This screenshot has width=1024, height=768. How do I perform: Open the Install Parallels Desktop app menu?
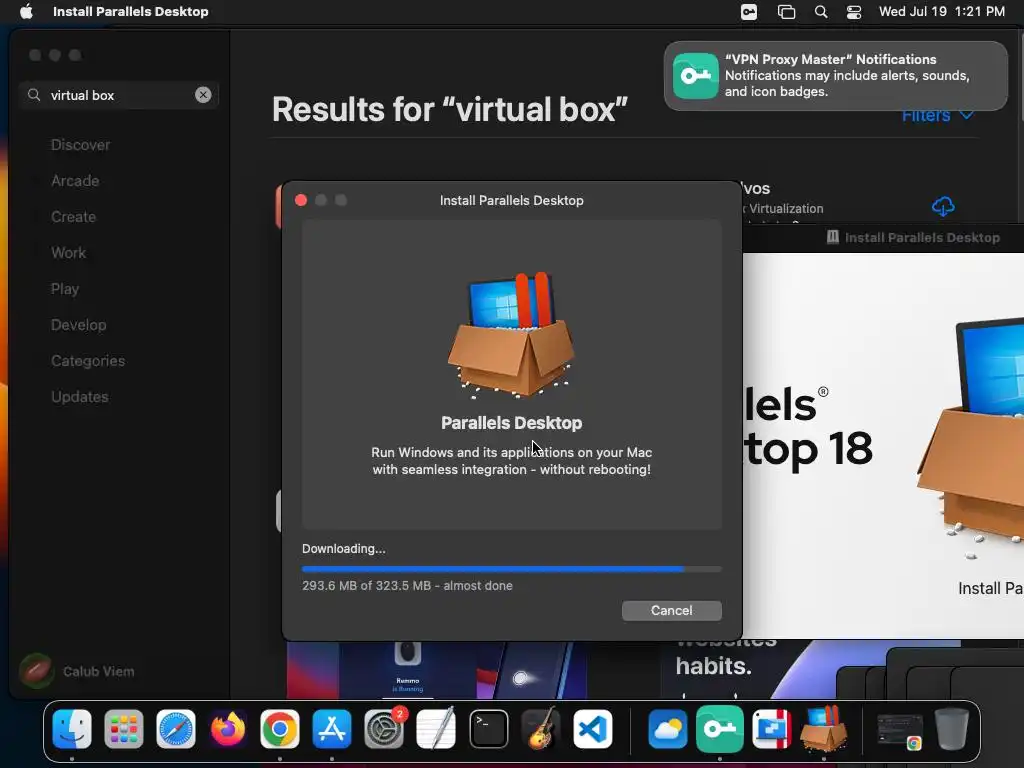[131, 12]
